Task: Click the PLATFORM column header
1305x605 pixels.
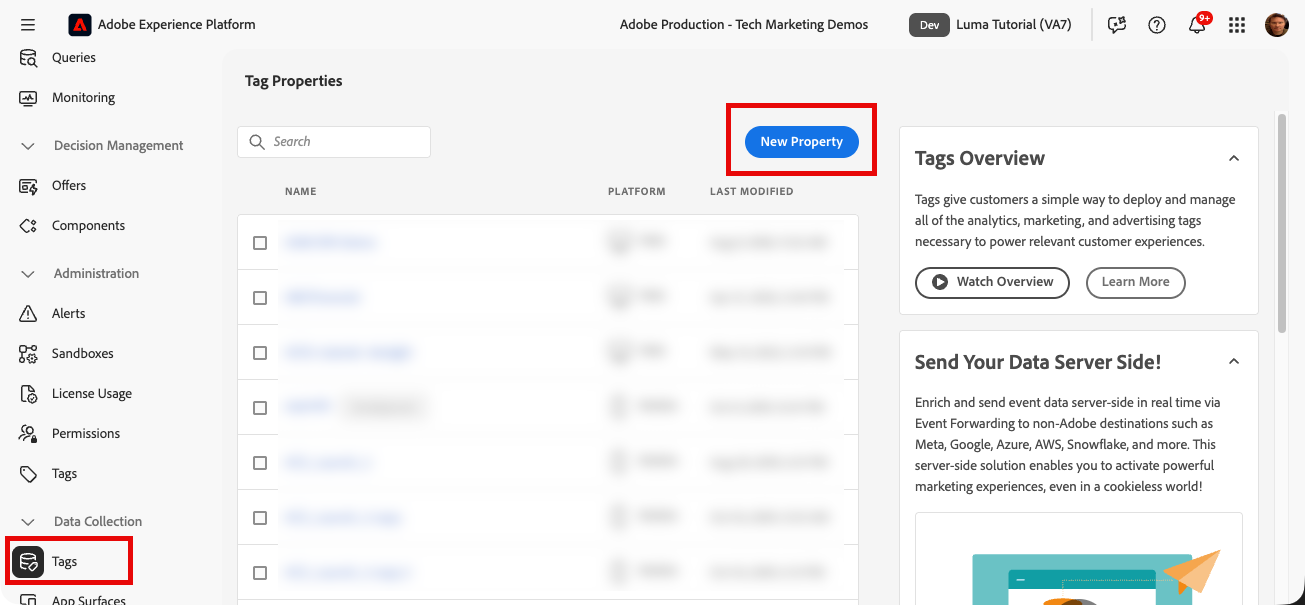Action: pos(636,192)
